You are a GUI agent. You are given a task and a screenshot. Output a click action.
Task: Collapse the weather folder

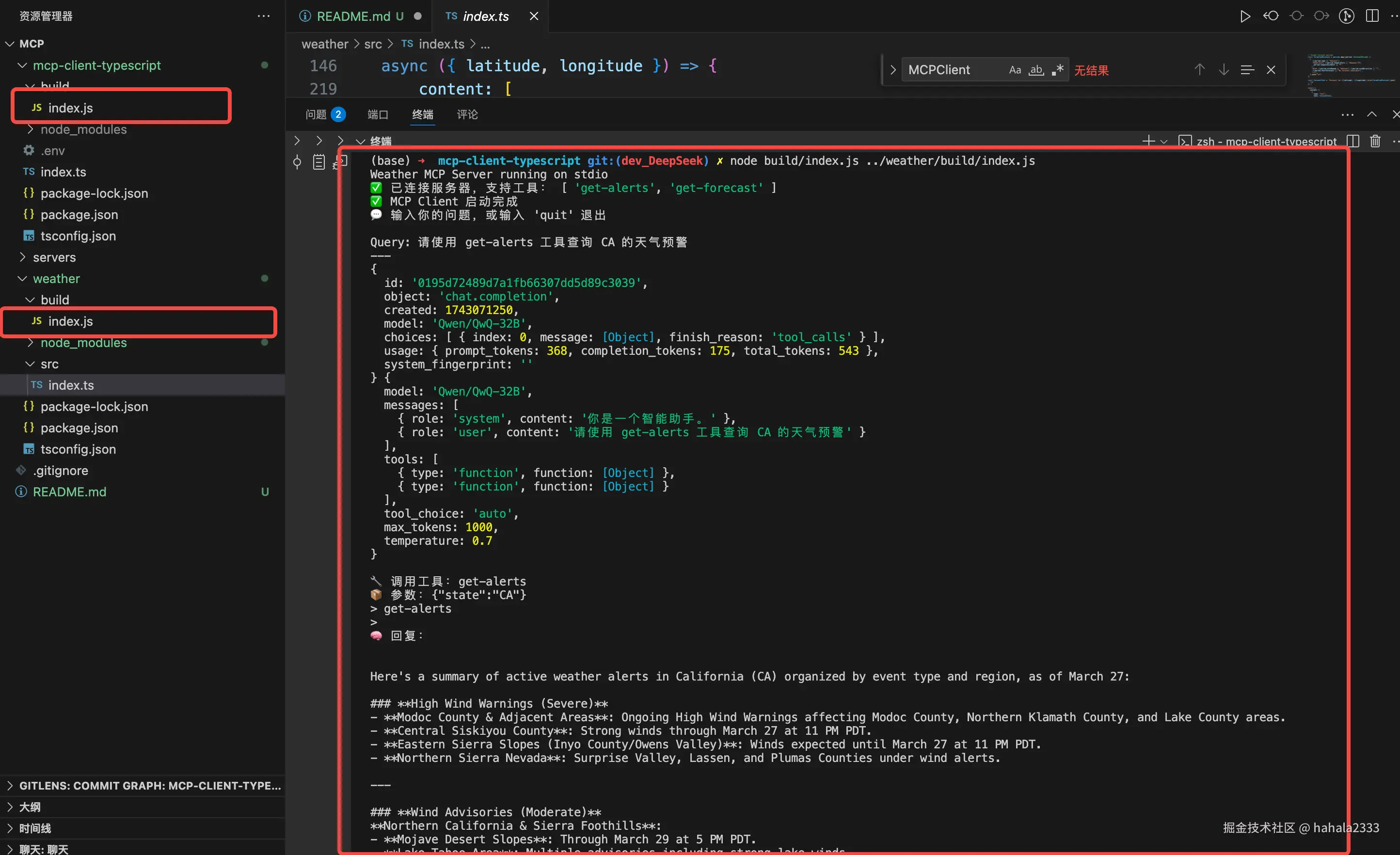click(x=56, y=278)
